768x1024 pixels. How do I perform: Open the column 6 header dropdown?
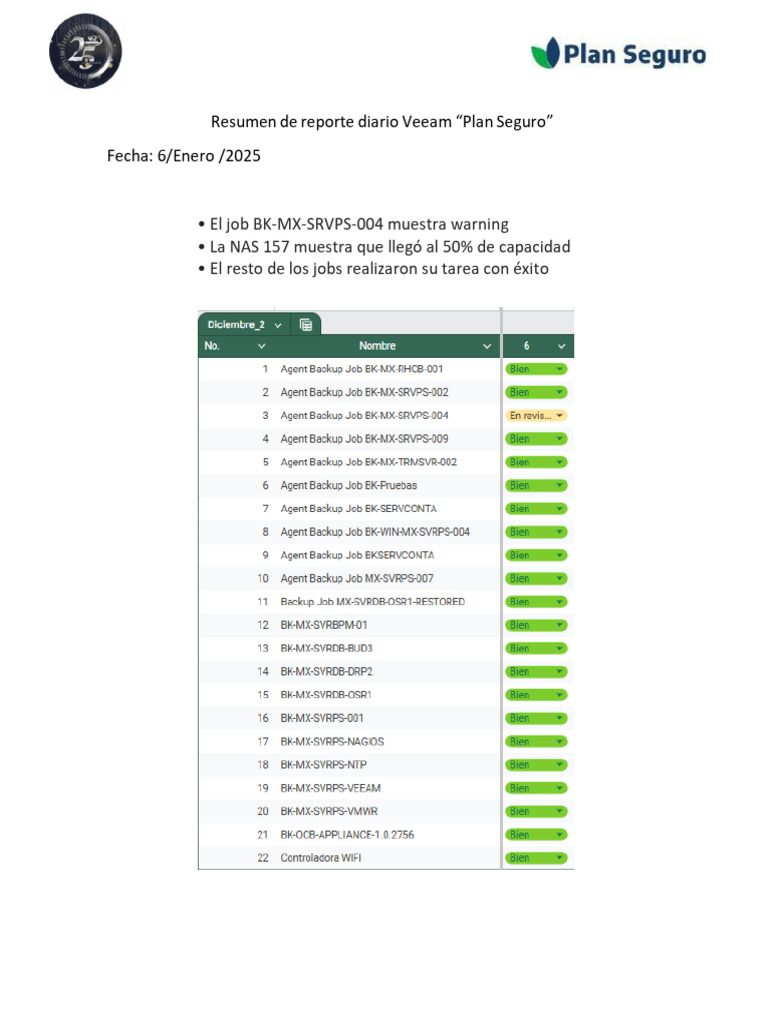pos(562,346)
